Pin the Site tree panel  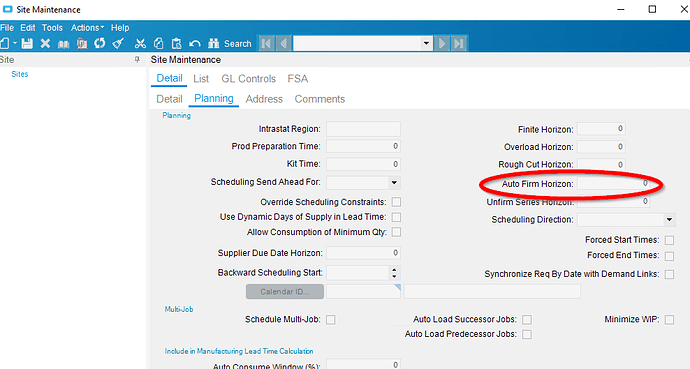137,59
